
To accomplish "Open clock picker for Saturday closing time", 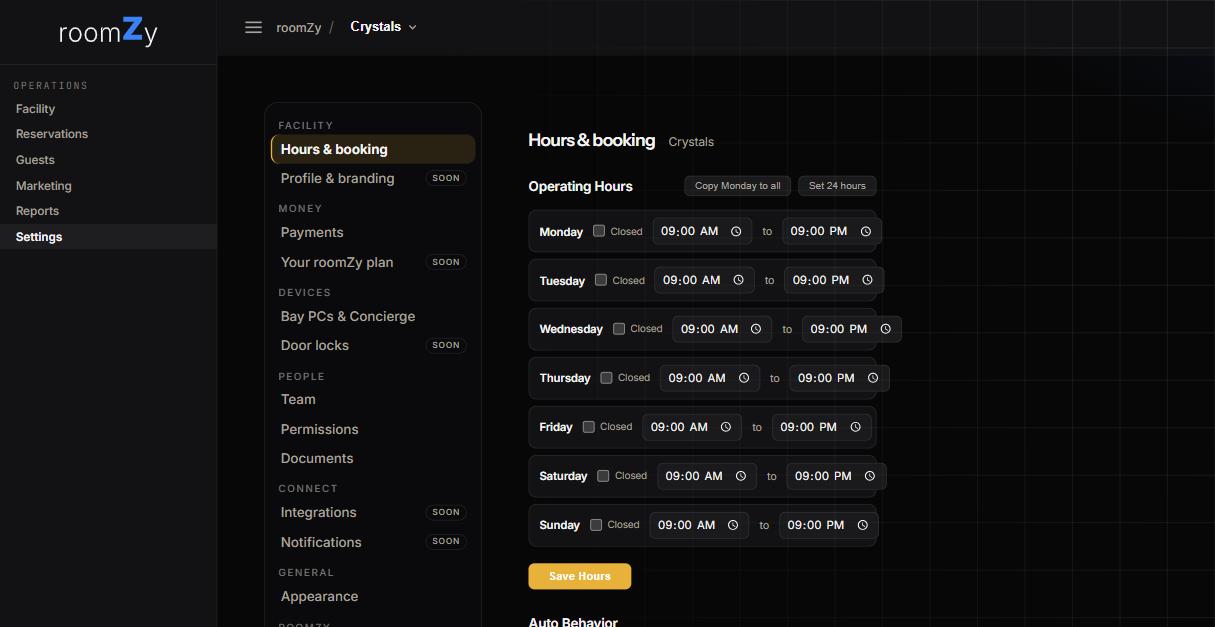I will click(x=870, y=476).
